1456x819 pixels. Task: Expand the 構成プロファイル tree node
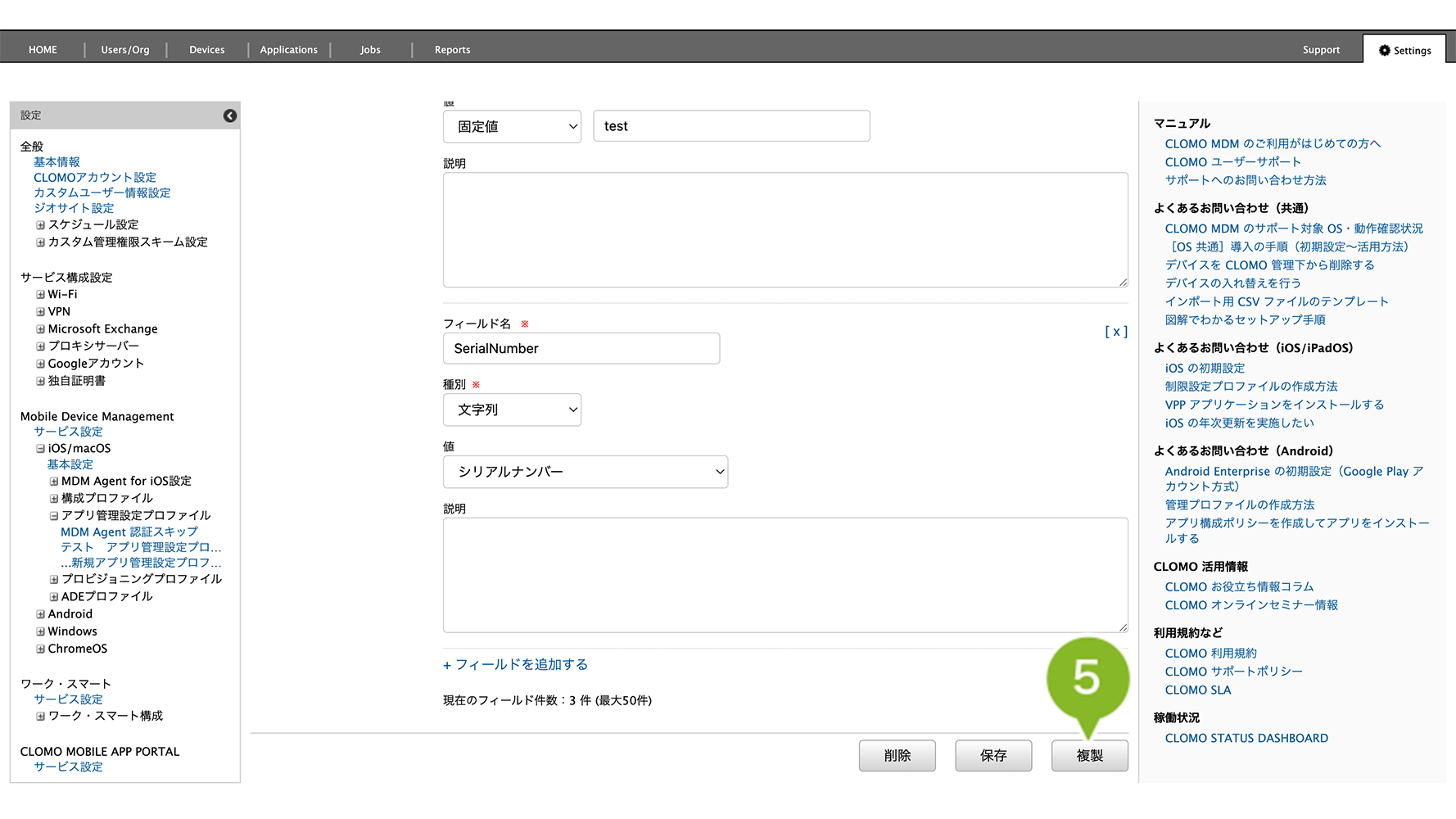coord(54,499)
